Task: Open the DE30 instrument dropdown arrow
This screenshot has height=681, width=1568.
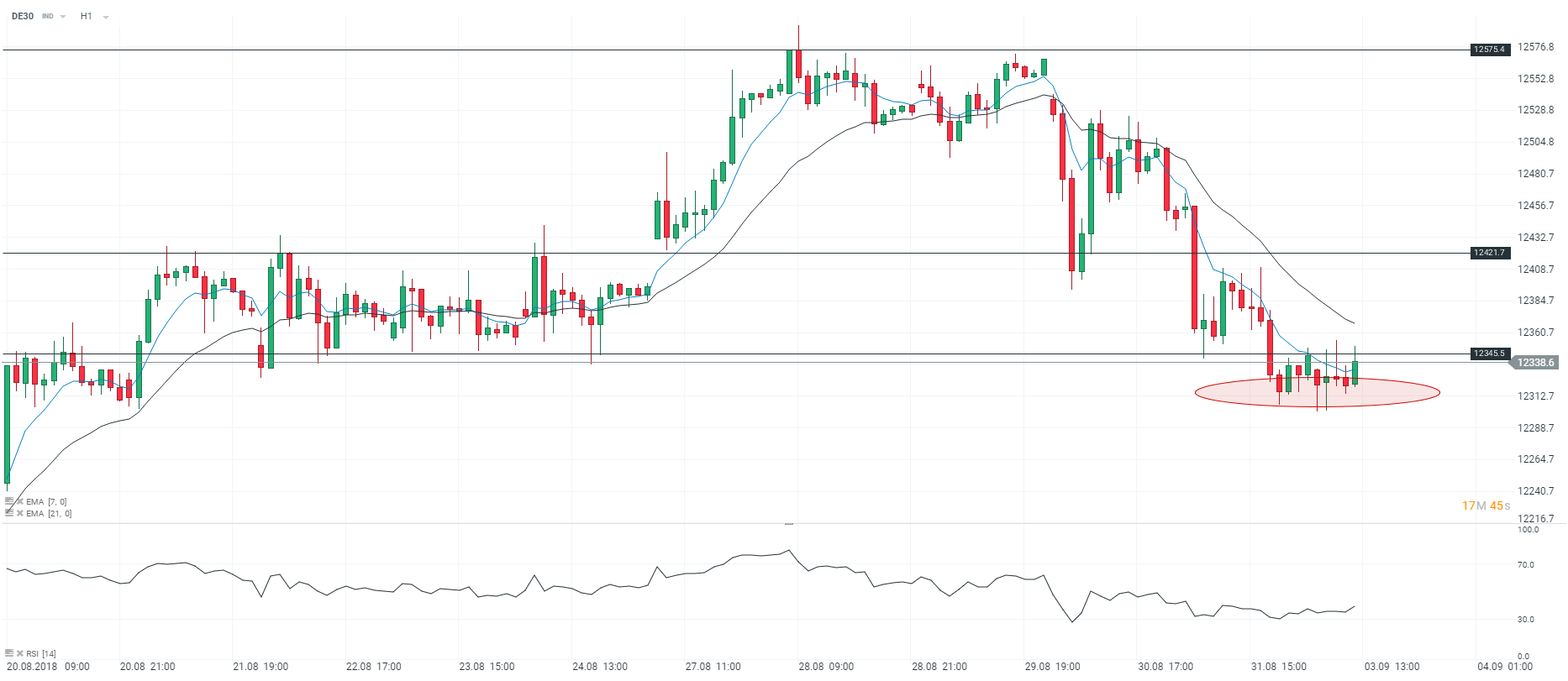Action: [63, 17]
